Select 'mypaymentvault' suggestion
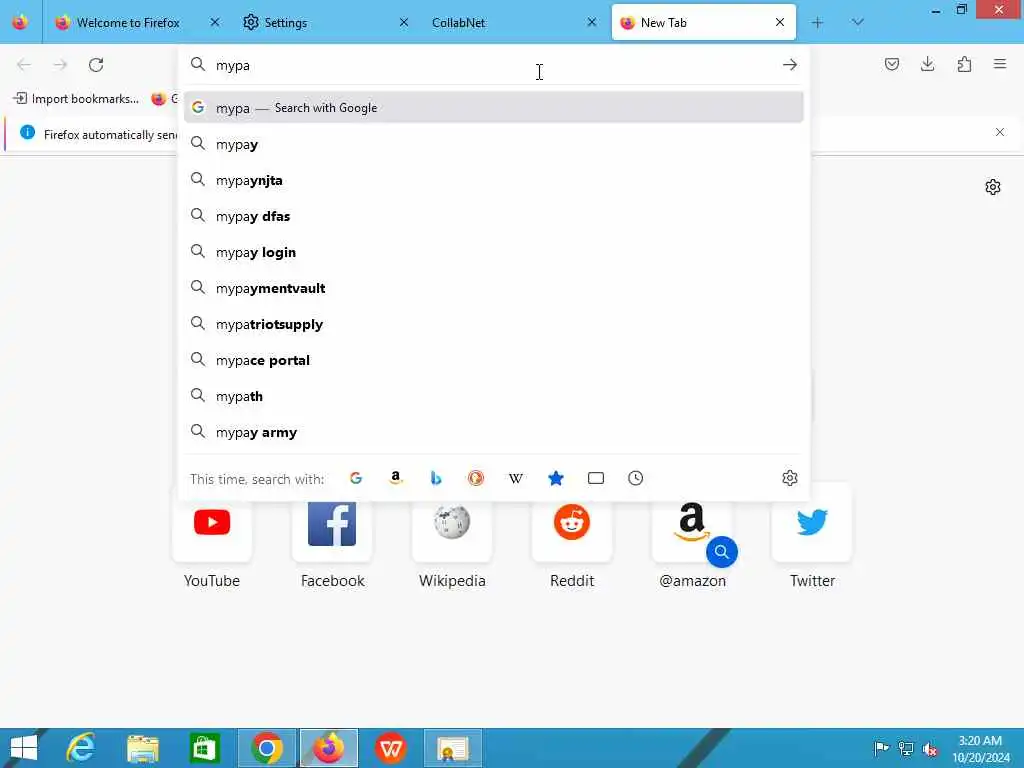 [x=493, y=287]
